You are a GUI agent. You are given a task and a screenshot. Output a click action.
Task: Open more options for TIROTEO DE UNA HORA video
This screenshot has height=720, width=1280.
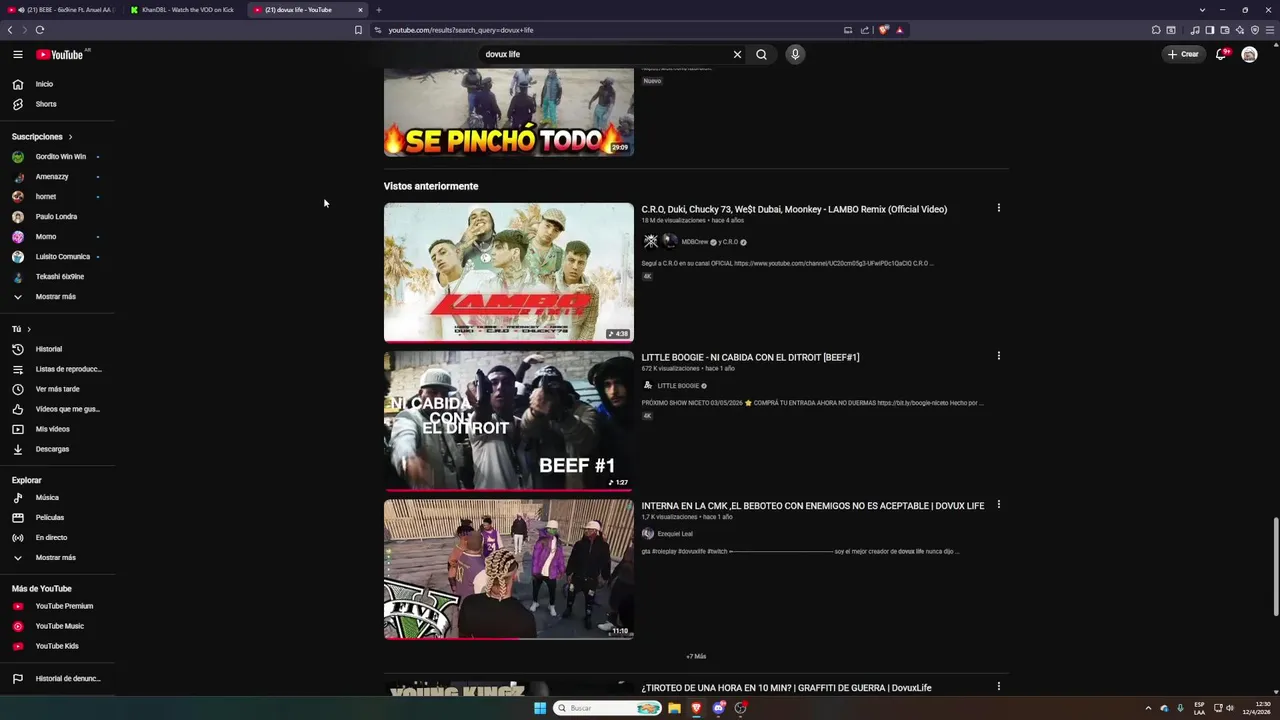998,687
